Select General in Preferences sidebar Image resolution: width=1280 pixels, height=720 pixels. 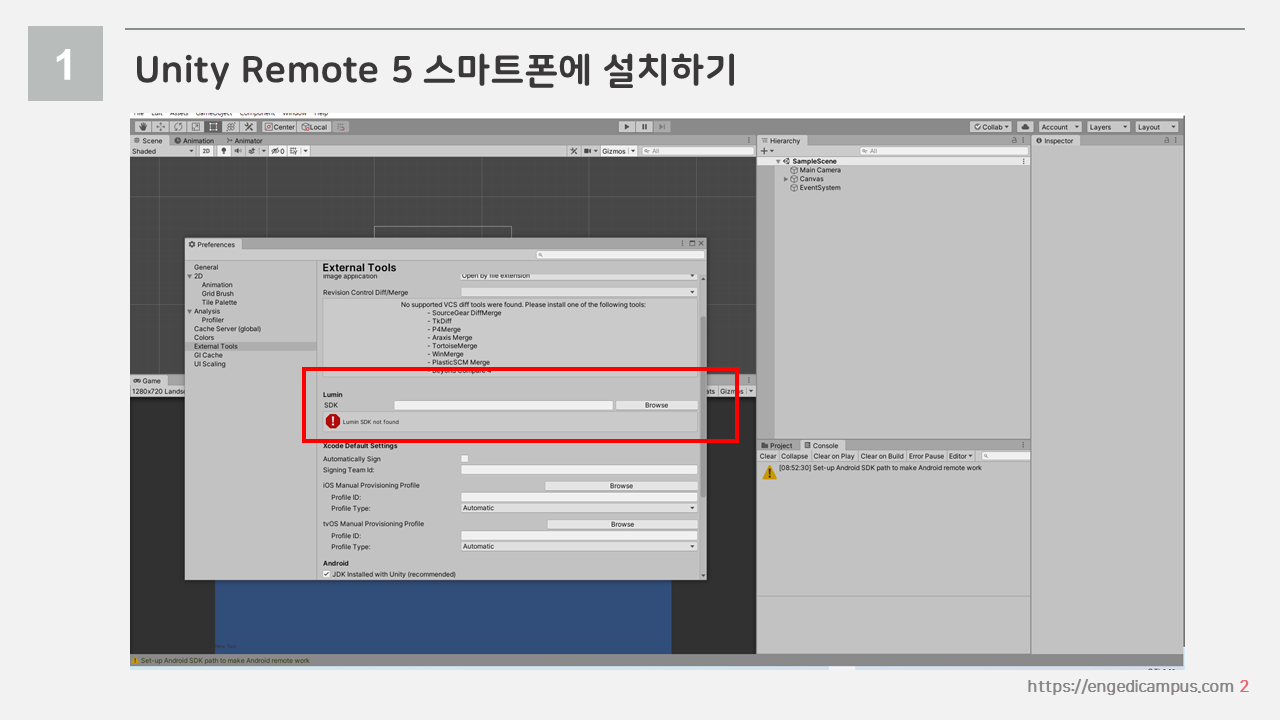206,267
